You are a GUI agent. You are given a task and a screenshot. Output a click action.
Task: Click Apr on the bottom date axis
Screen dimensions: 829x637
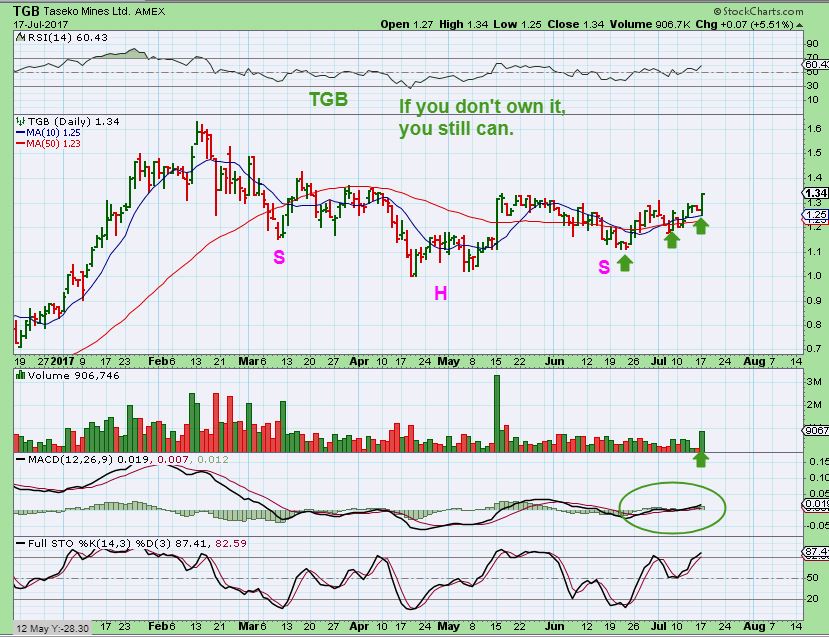(x=359, y=626)
